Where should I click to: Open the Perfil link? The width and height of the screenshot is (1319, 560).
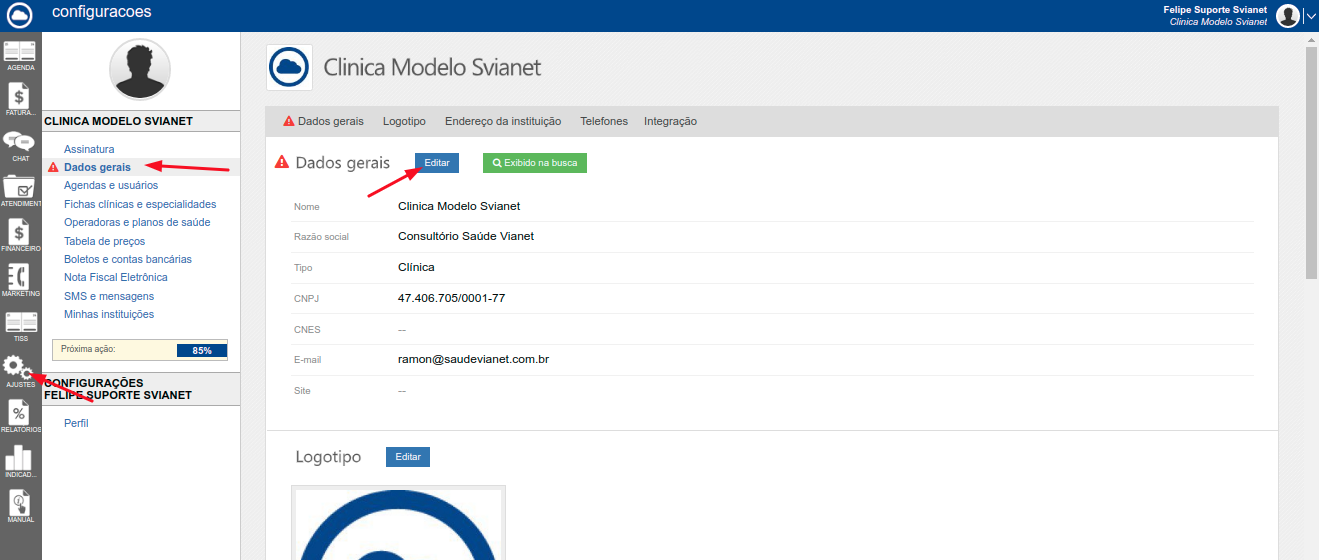coord(76,423)
